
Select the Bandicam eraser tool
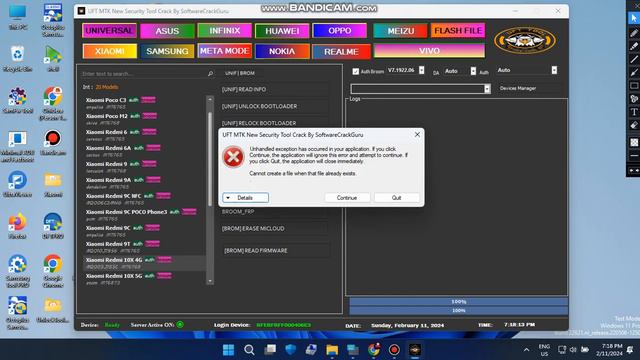[633, 125]
